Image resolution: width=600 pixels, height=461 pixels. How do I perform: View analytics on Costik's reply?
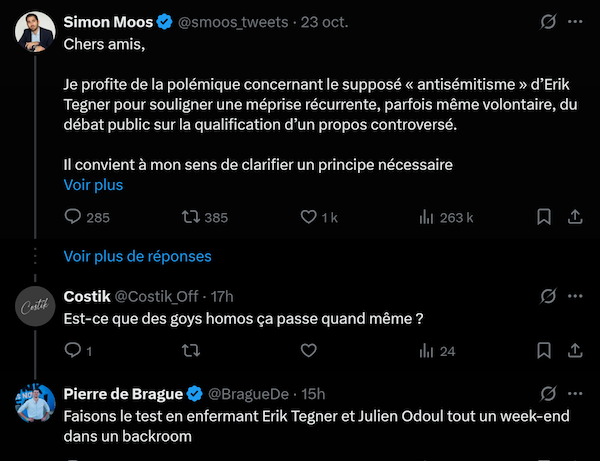tap(425, 351)
